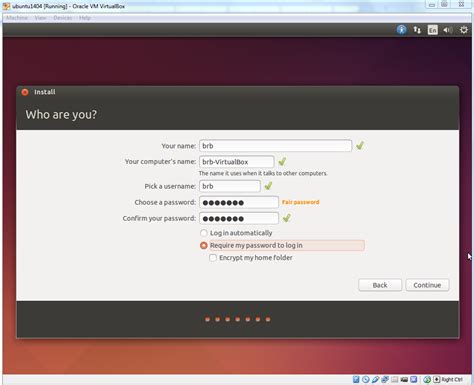The width and height of the screenshot is (474, 385).
Task: Open the Devices menu
Action: (x=63, y=18)
